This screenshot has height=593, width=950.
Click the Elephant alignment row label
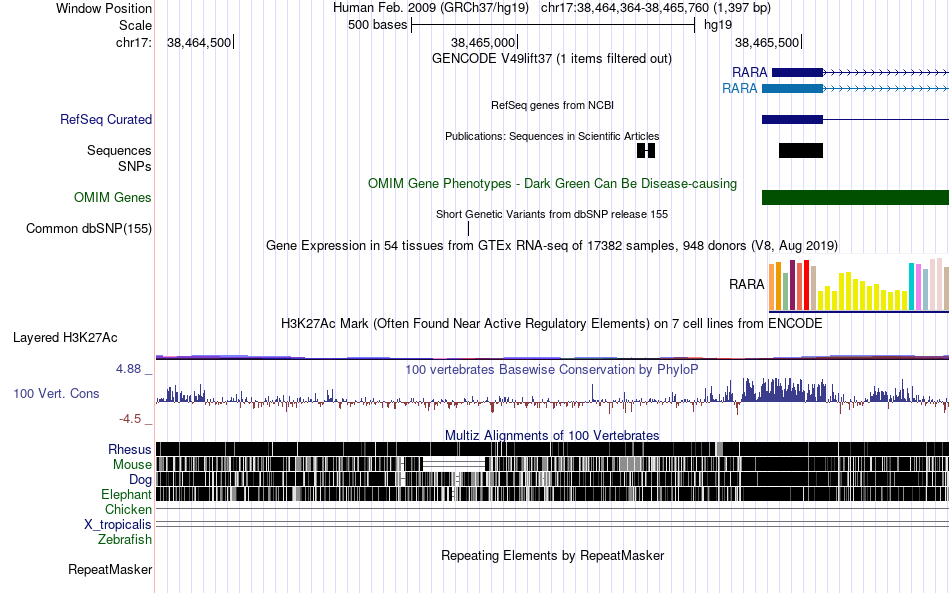[x=126, y=494]
